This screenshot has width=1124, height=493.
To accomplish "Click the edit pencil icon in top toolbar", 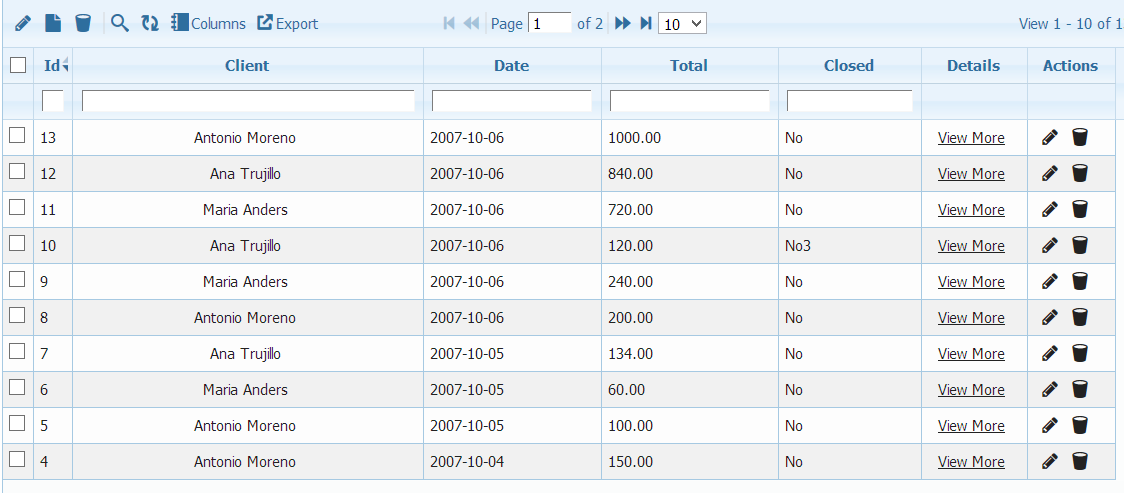I will click(x=23, y=23).
